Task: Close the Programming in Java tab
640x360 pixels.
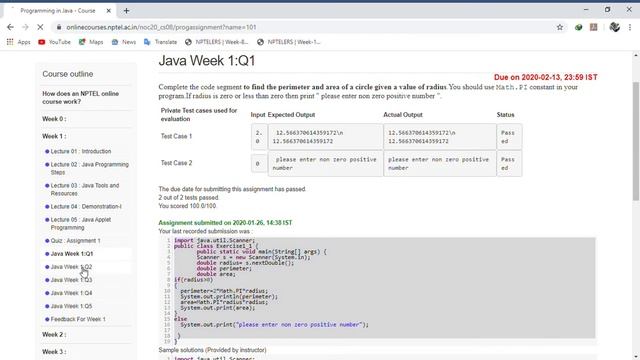Action: click(x=109, y=11)
